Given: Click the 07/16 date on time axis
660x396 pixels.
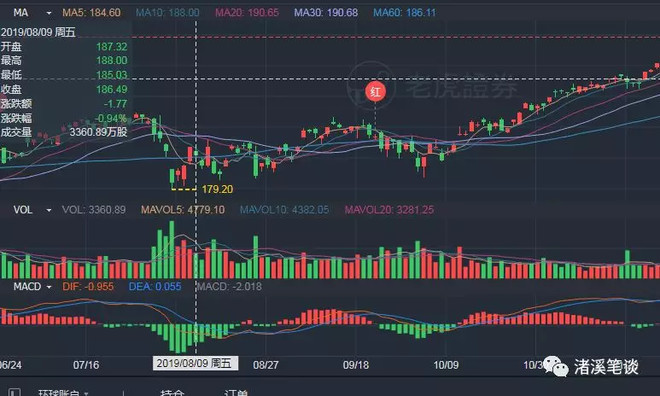Looking at the screenshot, I should (86, 365).
